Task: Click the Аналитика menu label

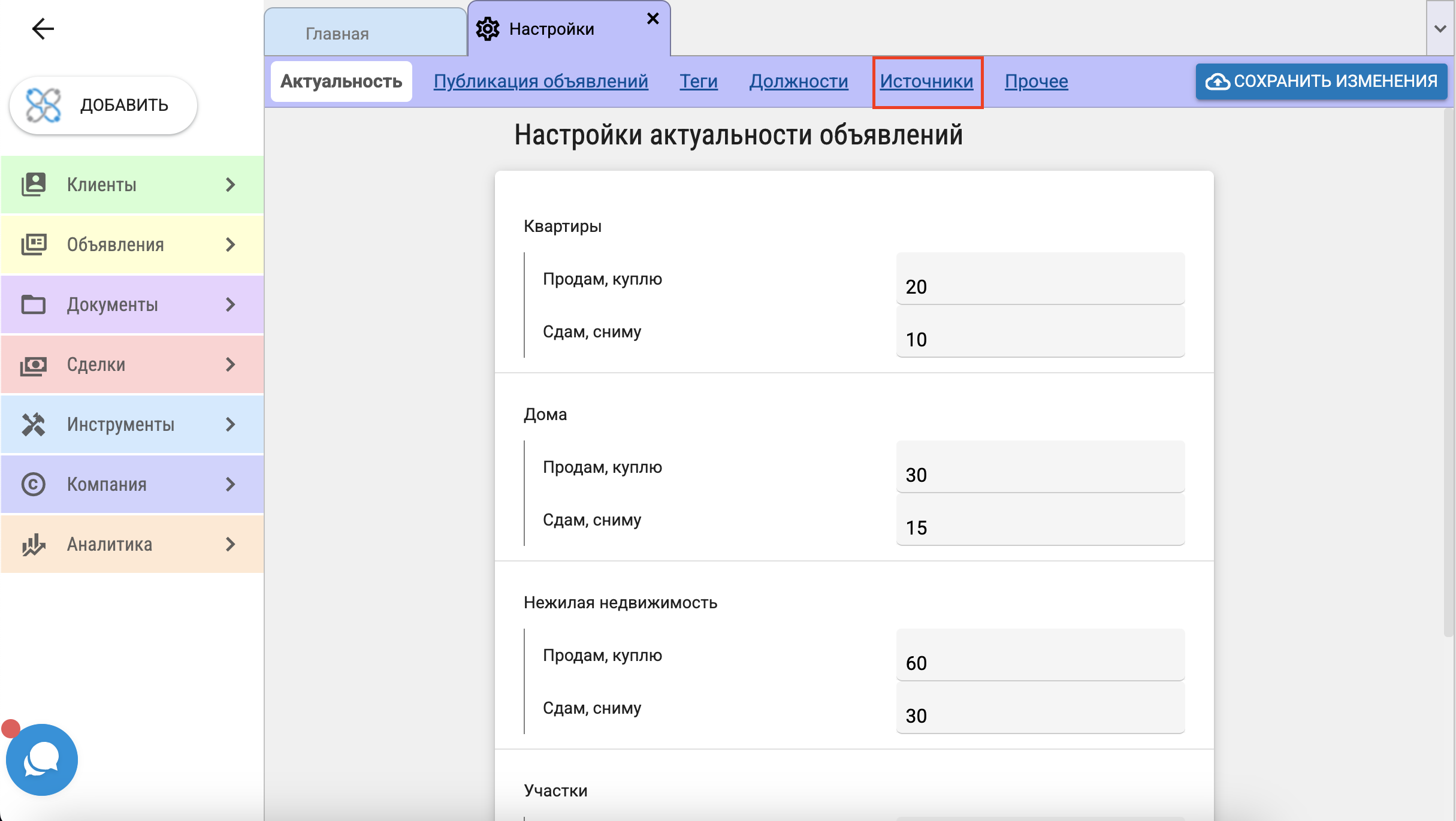Action: [x=110, y=544]
